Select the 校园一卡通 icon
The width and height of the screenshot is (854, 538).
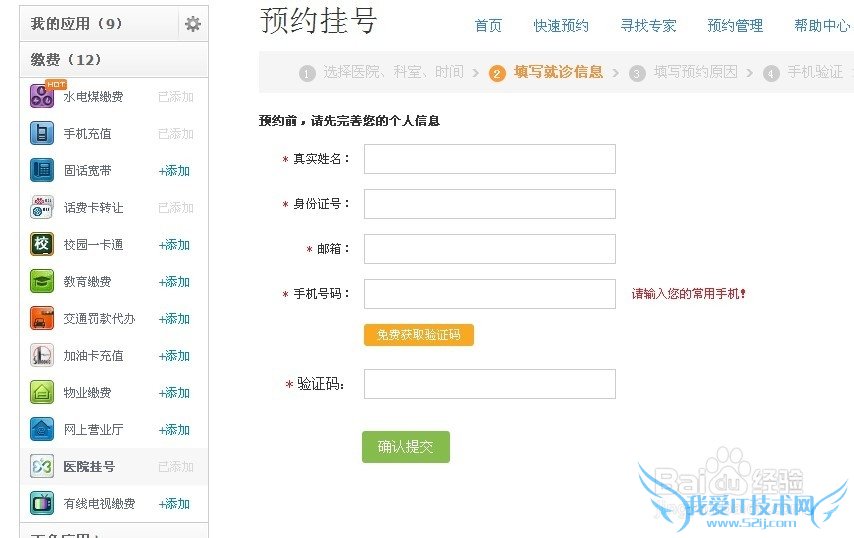coord(42,244)
